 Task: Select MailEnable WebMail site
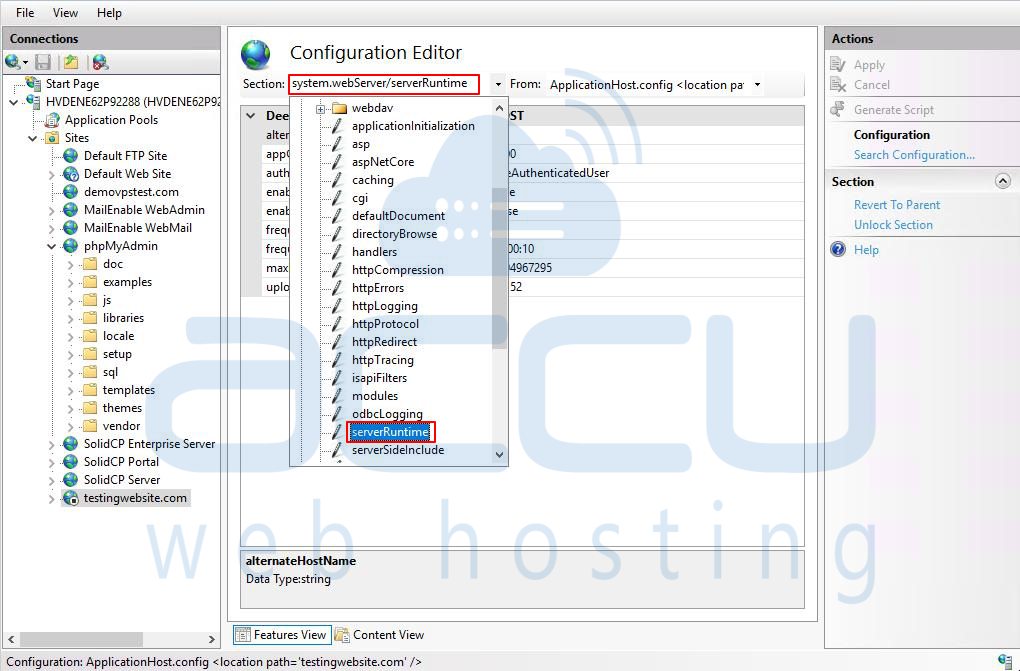137,228
